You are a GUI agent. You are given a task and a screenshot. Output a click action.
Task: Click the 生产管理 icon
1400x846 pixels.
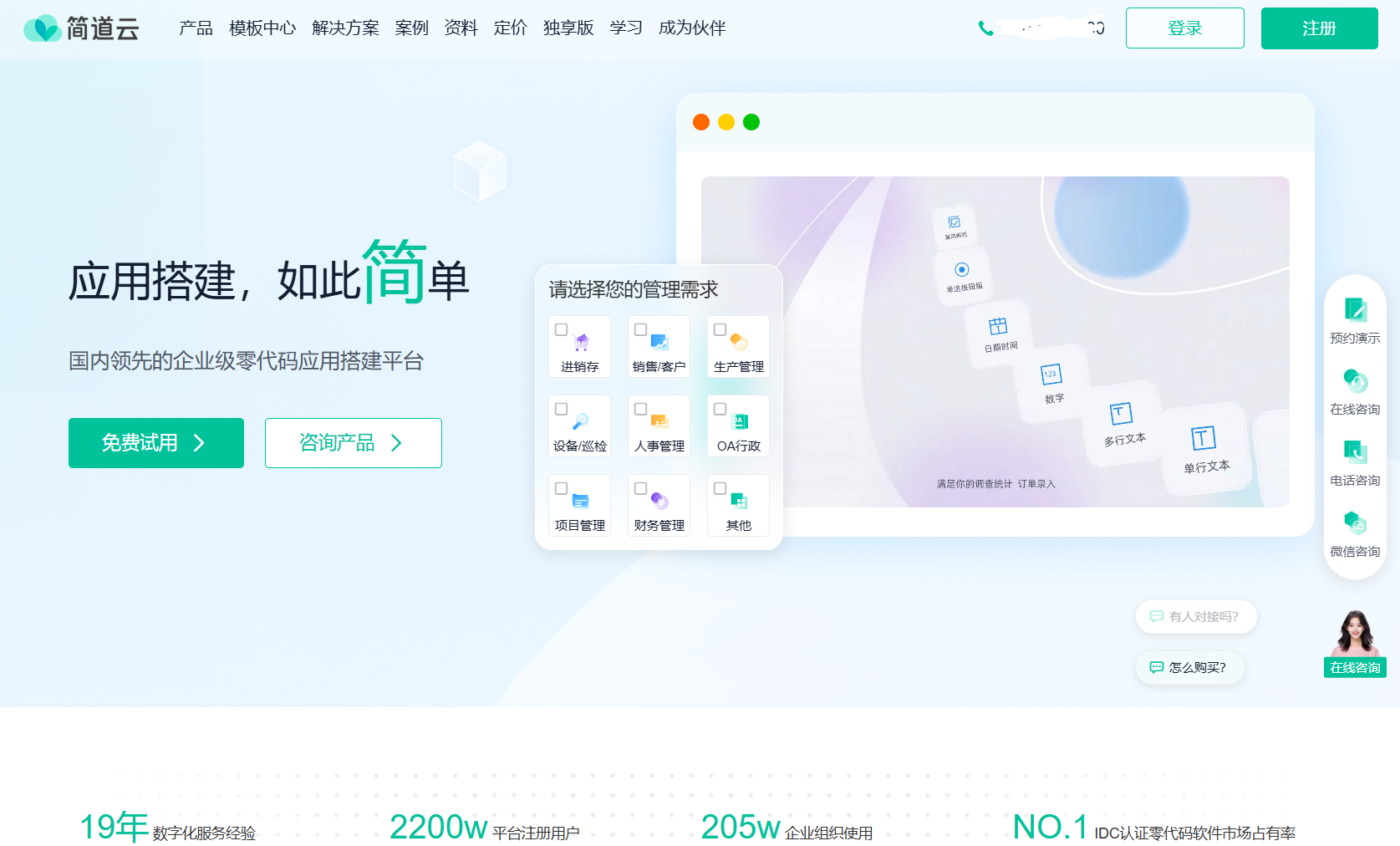[x=739, y=342]
